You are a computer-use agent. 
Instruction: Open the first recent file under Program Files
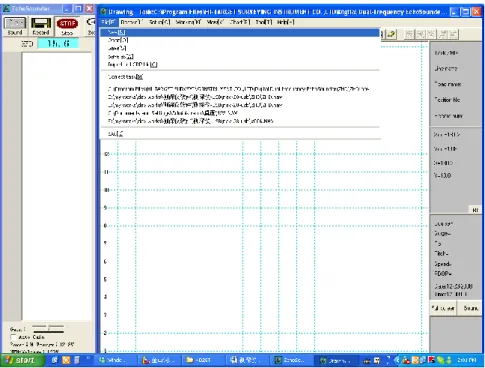pos(240,89)
